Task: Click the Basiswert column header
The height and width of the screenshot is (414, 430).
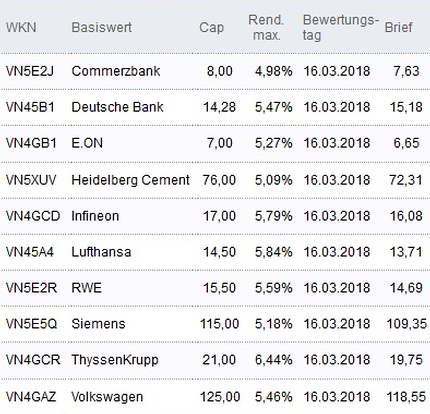Action: [x=101, y=27]
